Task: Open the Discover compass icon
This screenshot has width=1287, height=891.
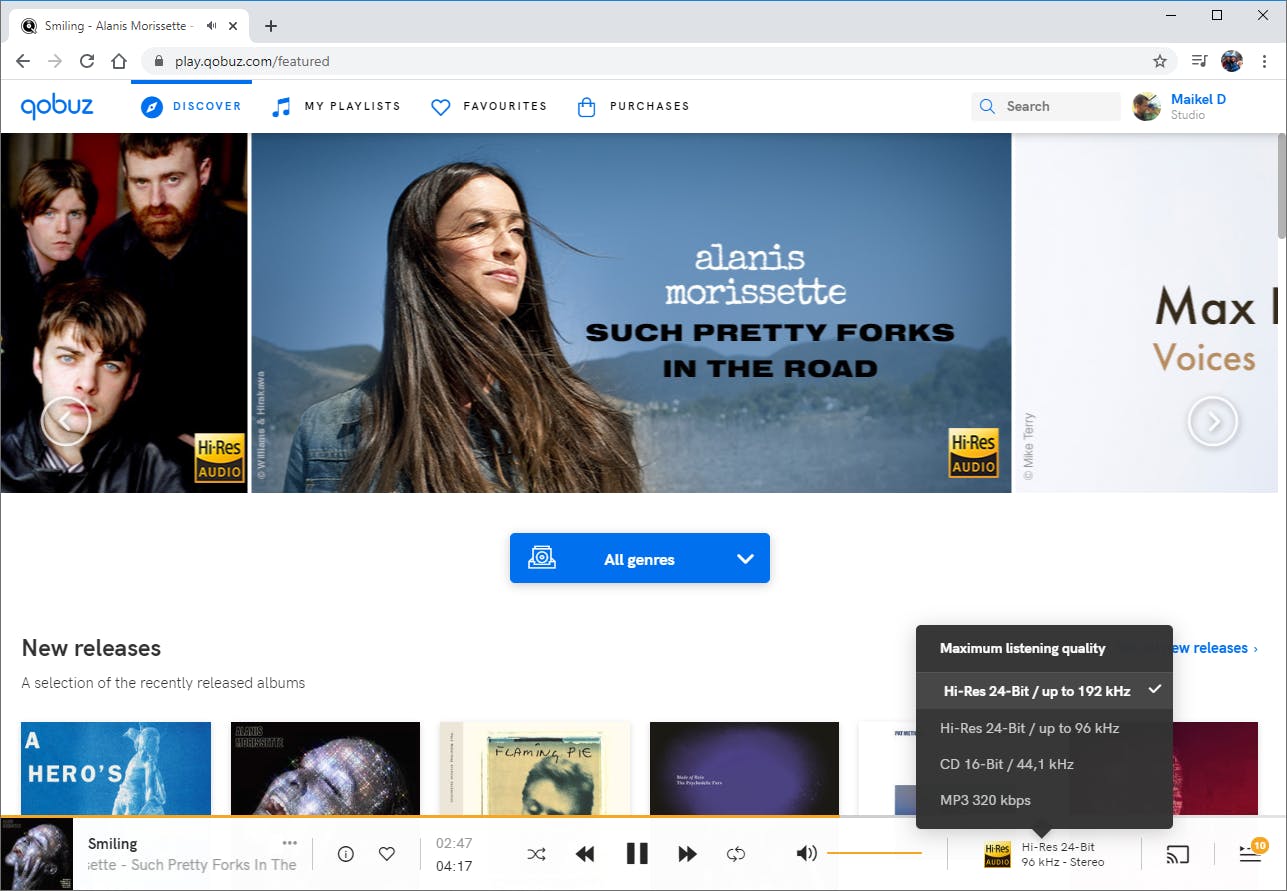Action: pos(151,106)
